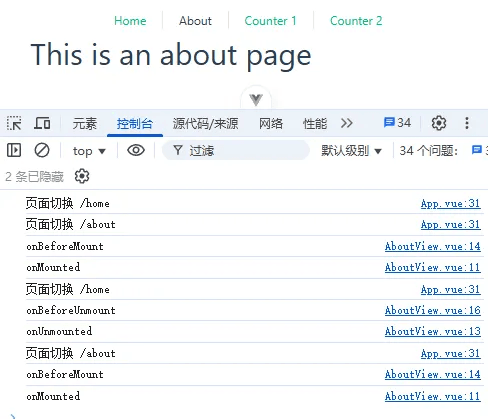This screenshot has width=488, height=419.
Task: Click the 过滤 filter input field
Action: (235, 151)
